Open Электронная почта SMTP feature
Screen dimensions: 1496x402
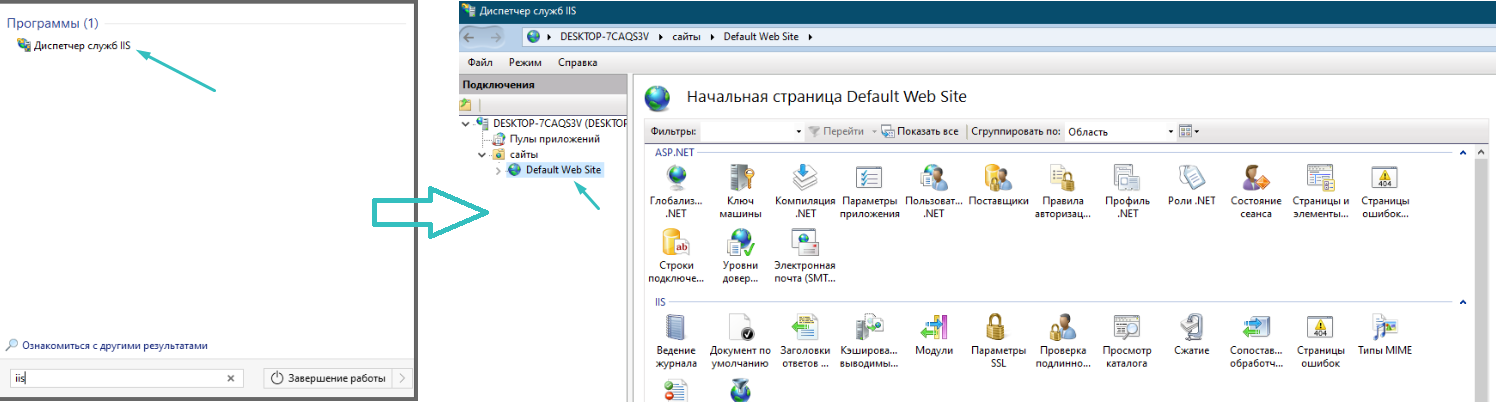point(805,256)
